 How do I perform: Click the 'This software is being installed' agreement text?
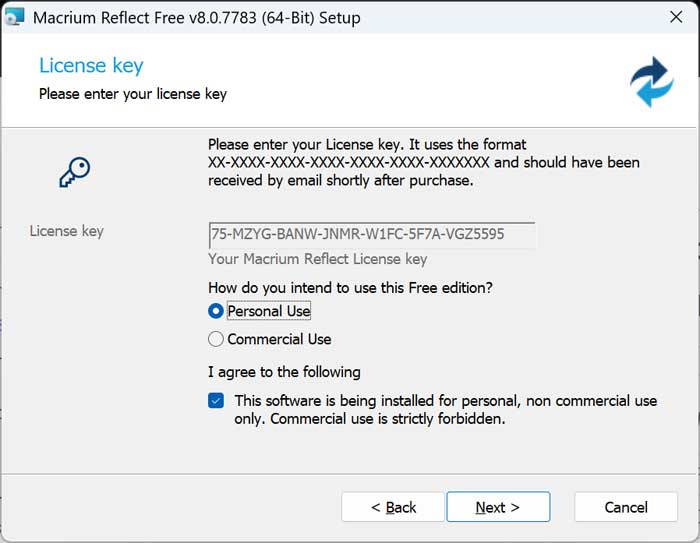[446, 409]
